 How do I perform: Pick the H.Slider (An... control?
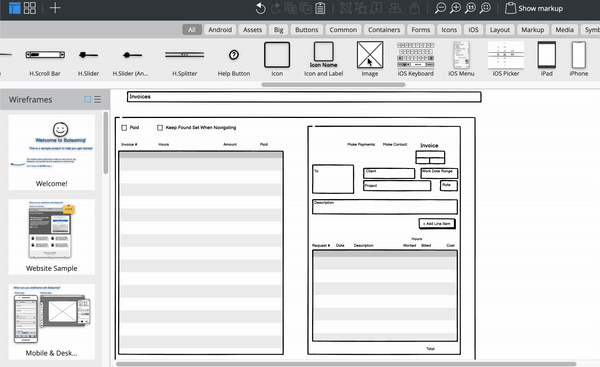(x=130, y=59)
